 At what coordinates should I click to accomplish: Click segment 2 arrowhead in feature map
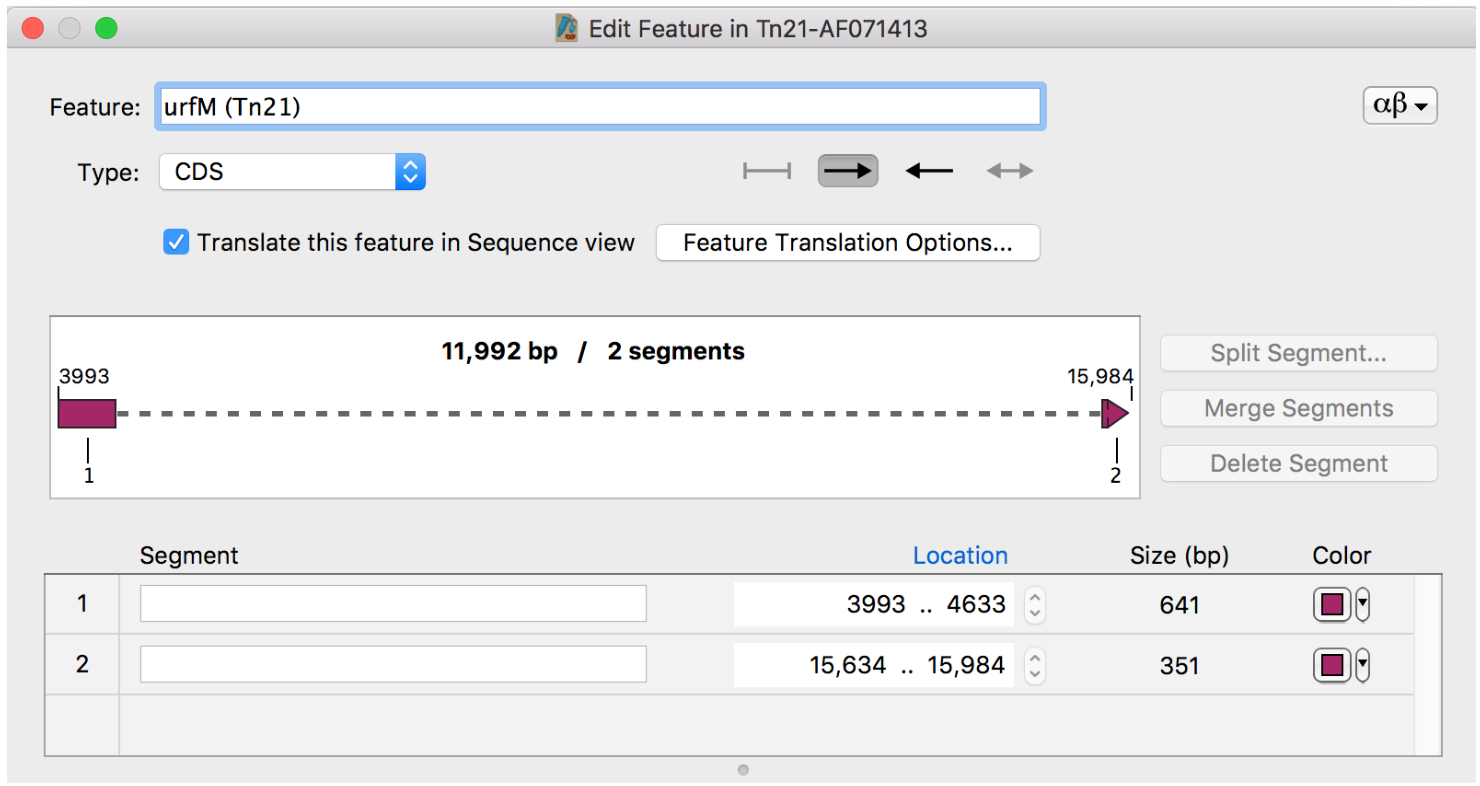[x=1114, y=413]
